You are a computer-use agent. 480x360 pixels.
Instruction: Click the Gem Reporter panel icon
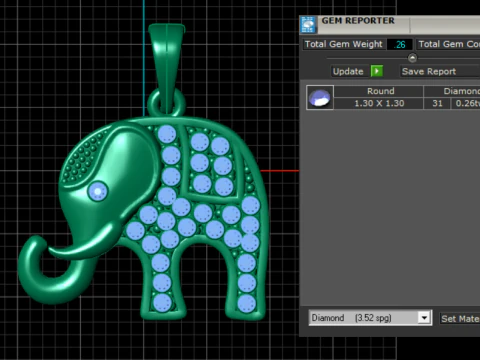click(x=308, y=25)
